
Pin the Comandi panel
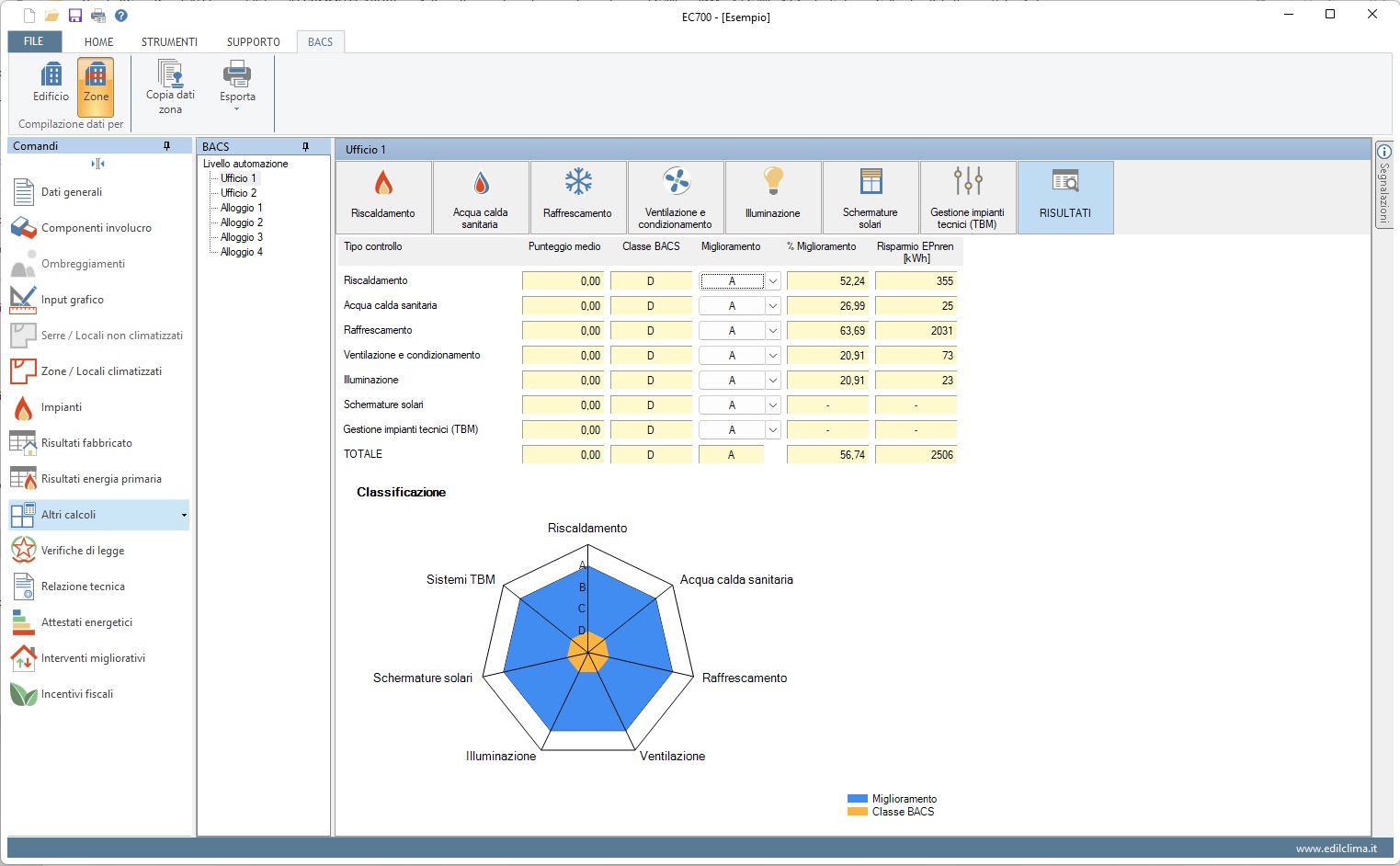click(166, 146)
